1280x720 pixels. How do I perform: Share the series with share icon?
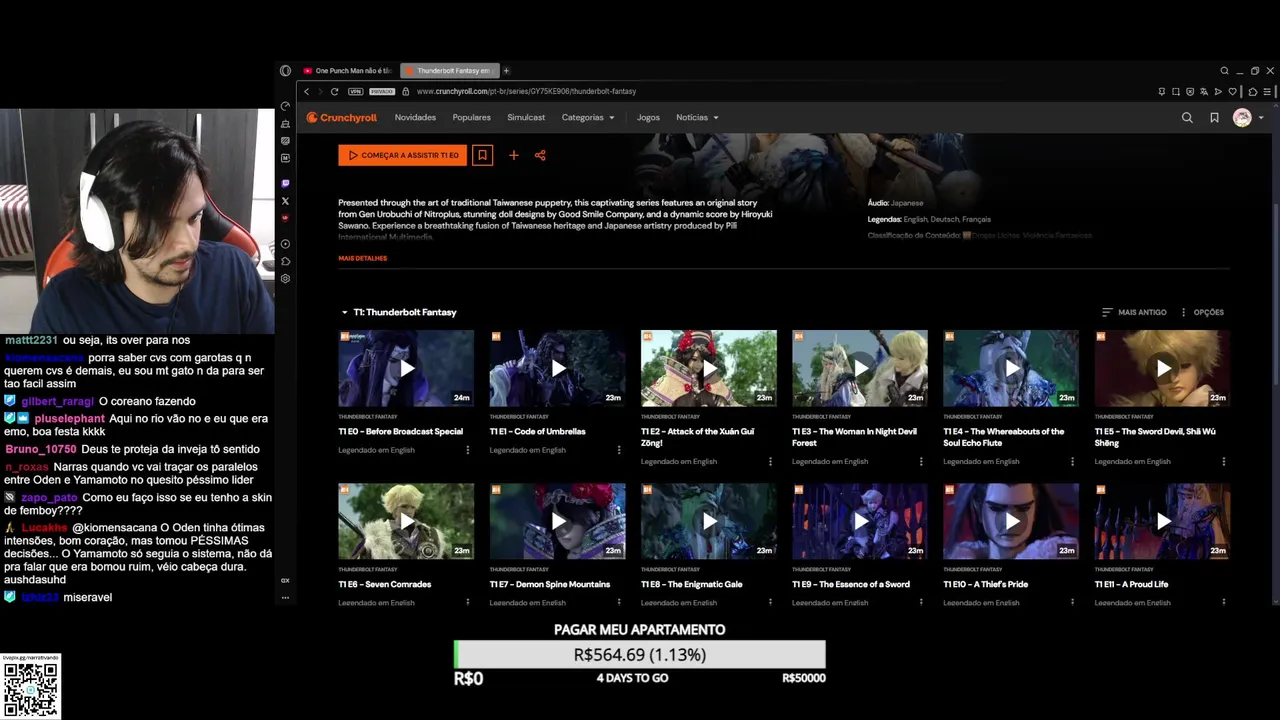540,155
